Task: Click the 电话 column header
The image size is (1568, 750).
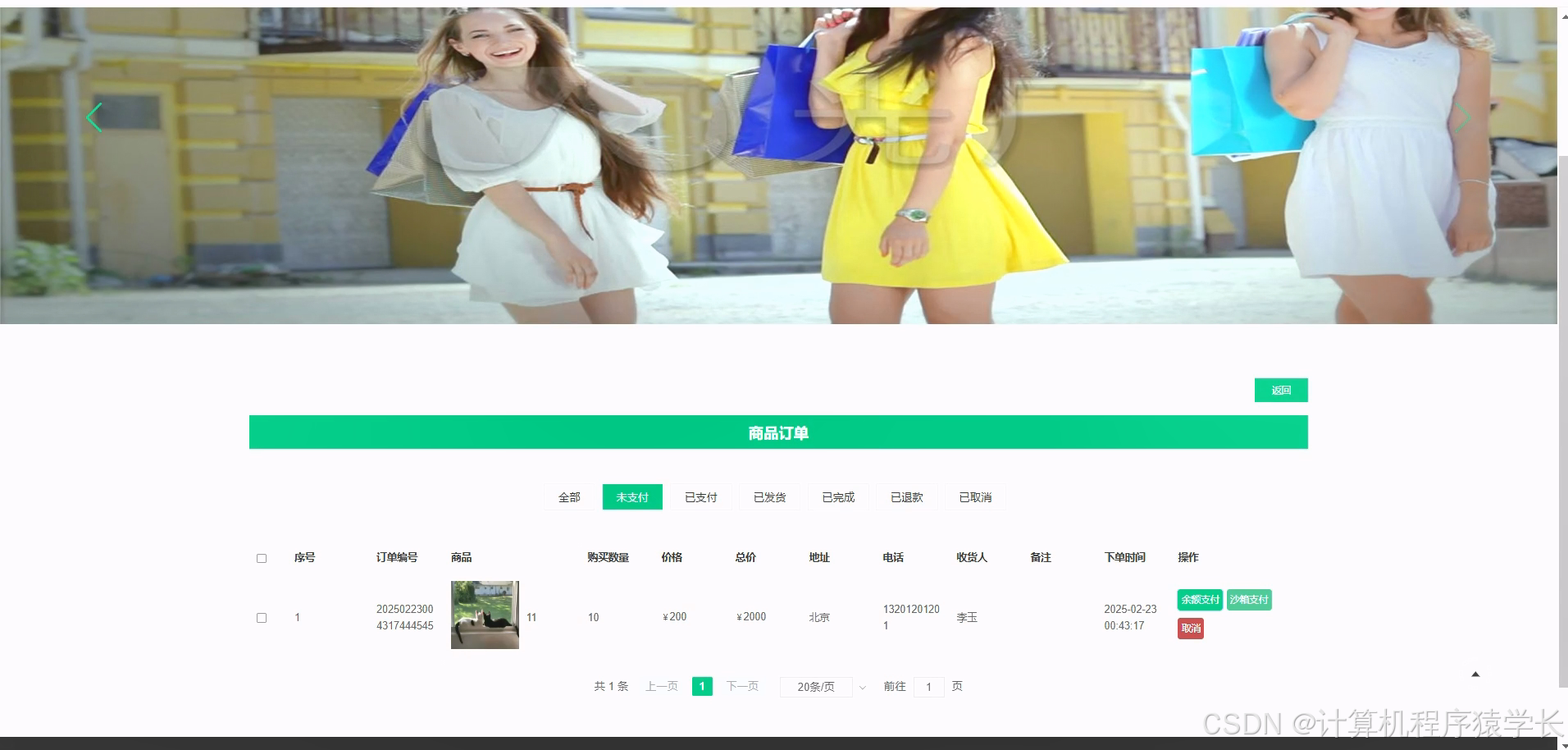Action: 893,557
